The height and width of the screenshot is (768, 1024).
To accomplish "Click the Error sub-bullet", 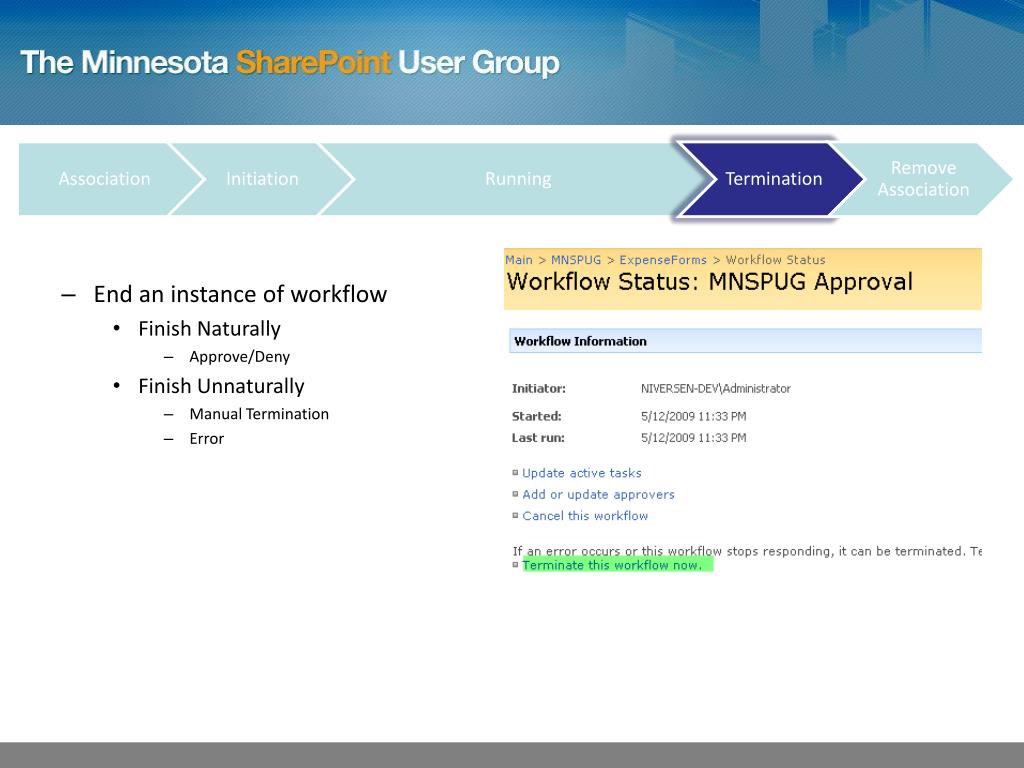I will [206, 439].
